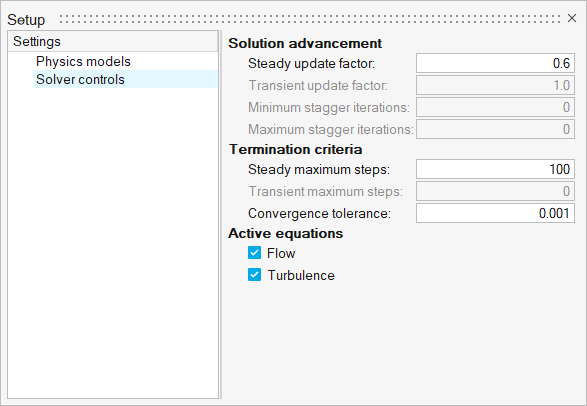Viewport: 587px width, 406px height.
Task: Close the Setup dialog
Action: 572,18
